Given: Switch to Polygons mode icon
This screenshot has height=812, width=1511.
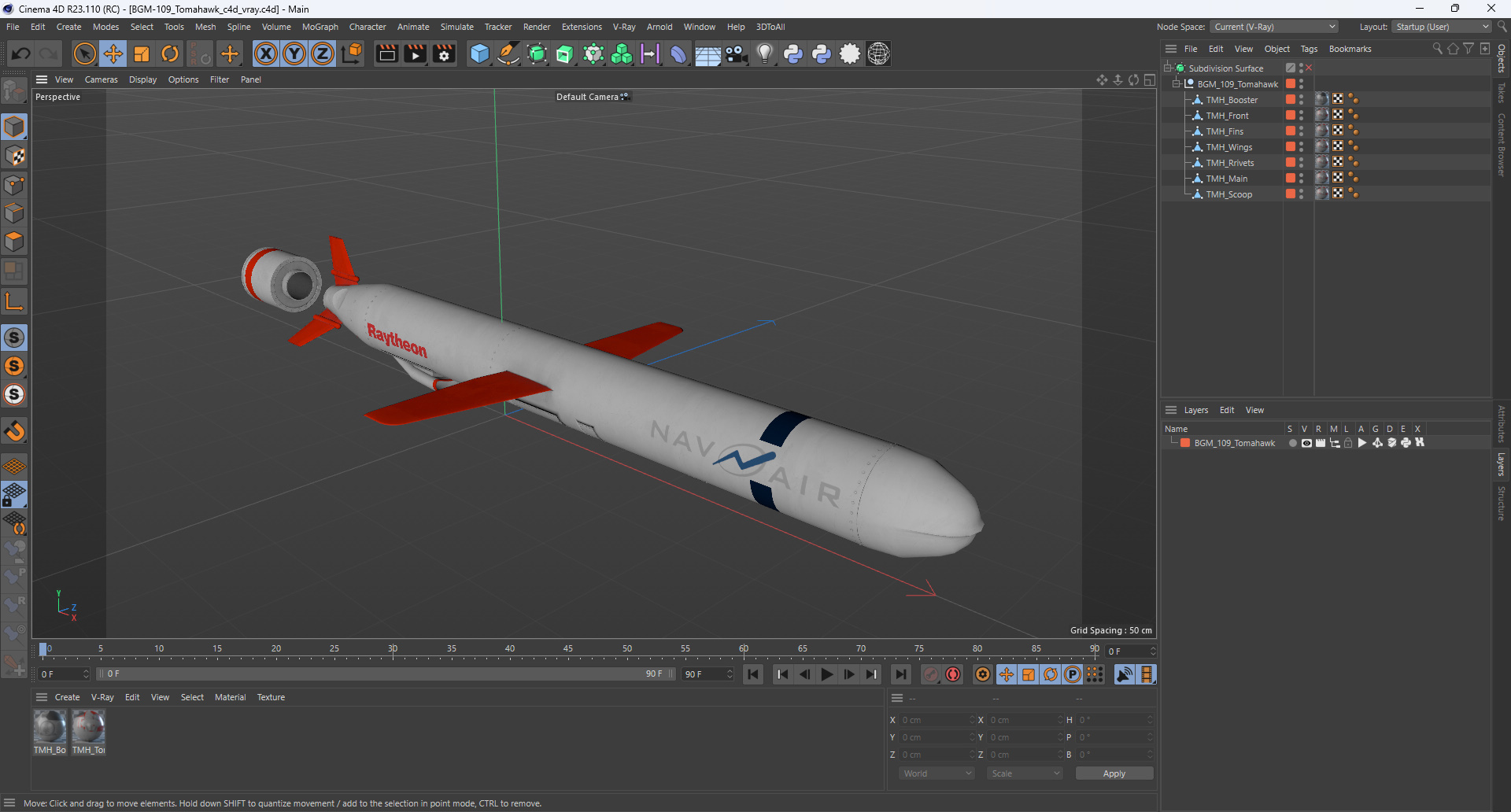Looking at the screenshot, I should point(14,242).
